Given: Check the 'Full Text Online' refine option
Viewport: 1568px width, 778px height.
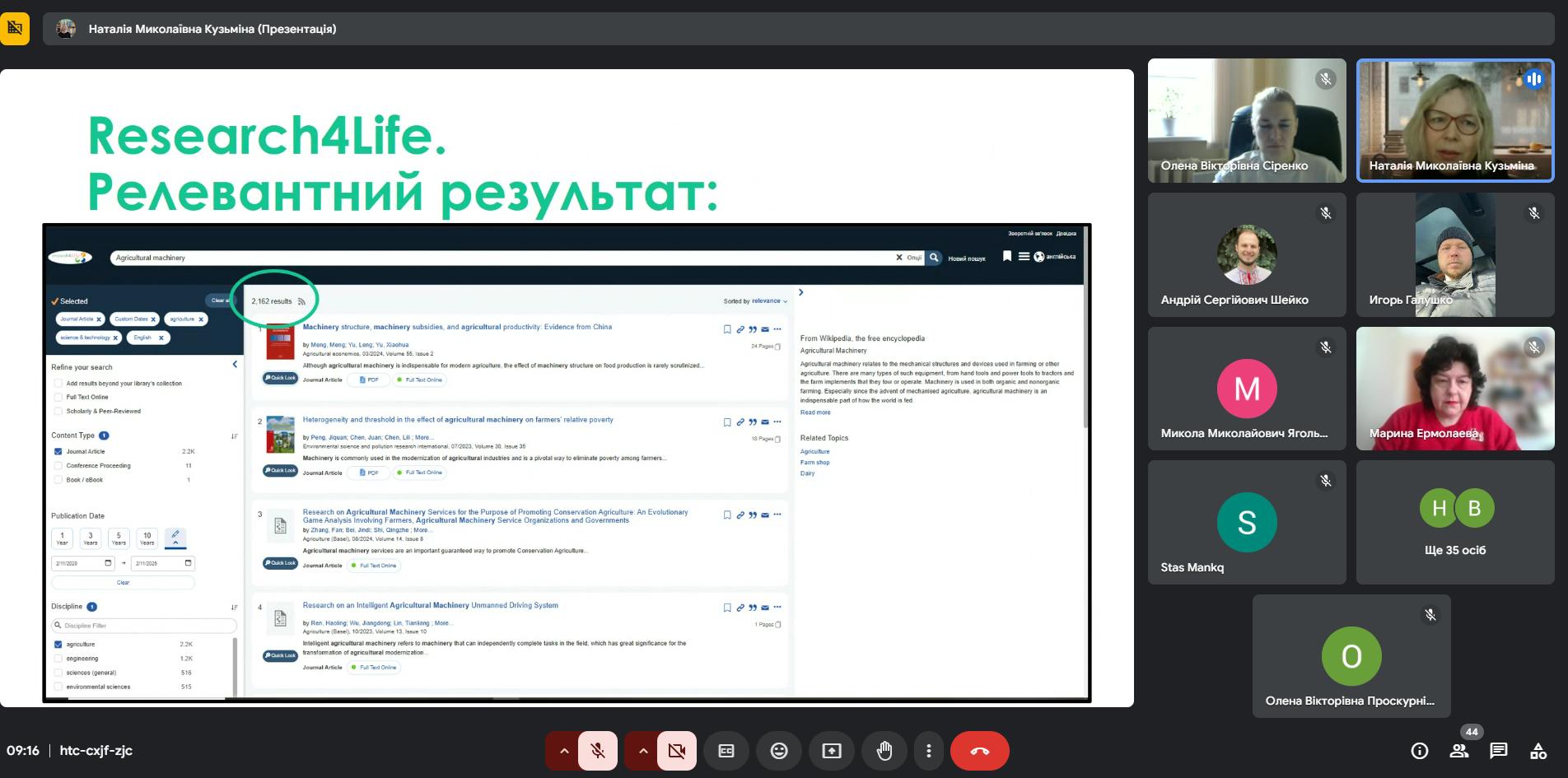Looking at the screenshot, I should point(58,397).
